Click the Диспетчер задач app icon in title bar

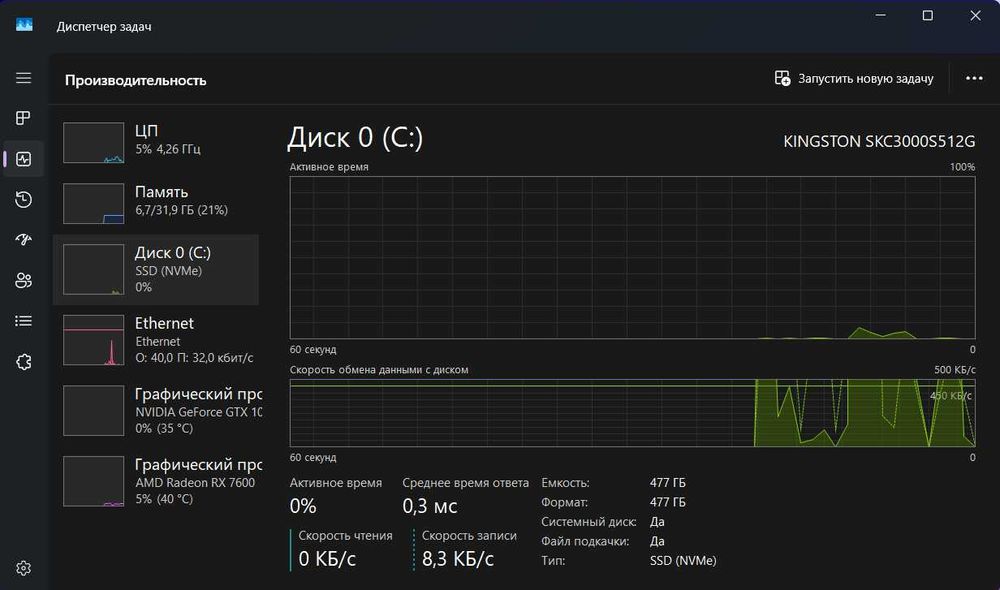click(24, 25)
